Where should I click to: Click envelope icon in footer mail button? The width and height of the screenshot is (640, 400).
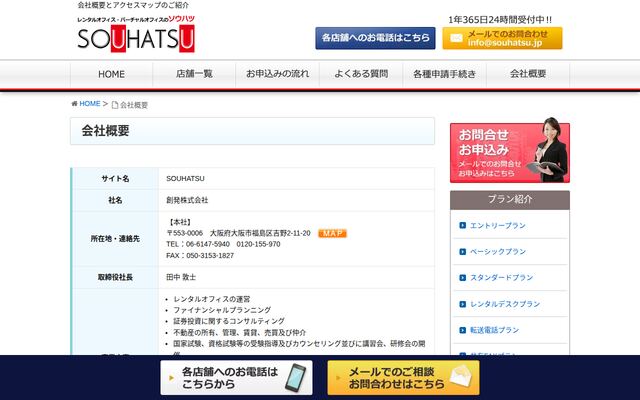click(x=461, y=376)
